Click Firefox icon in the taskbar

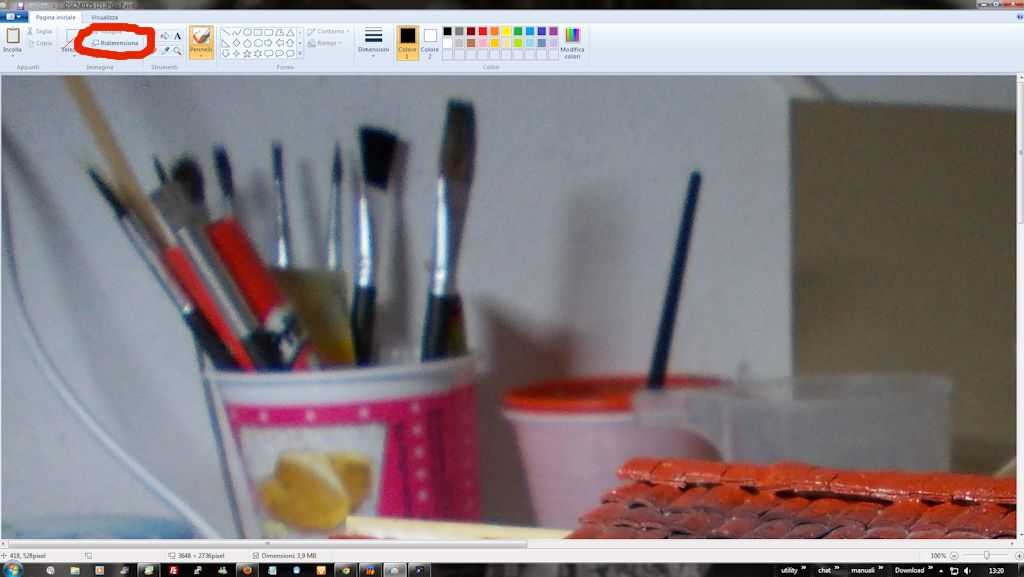[247, 570]
